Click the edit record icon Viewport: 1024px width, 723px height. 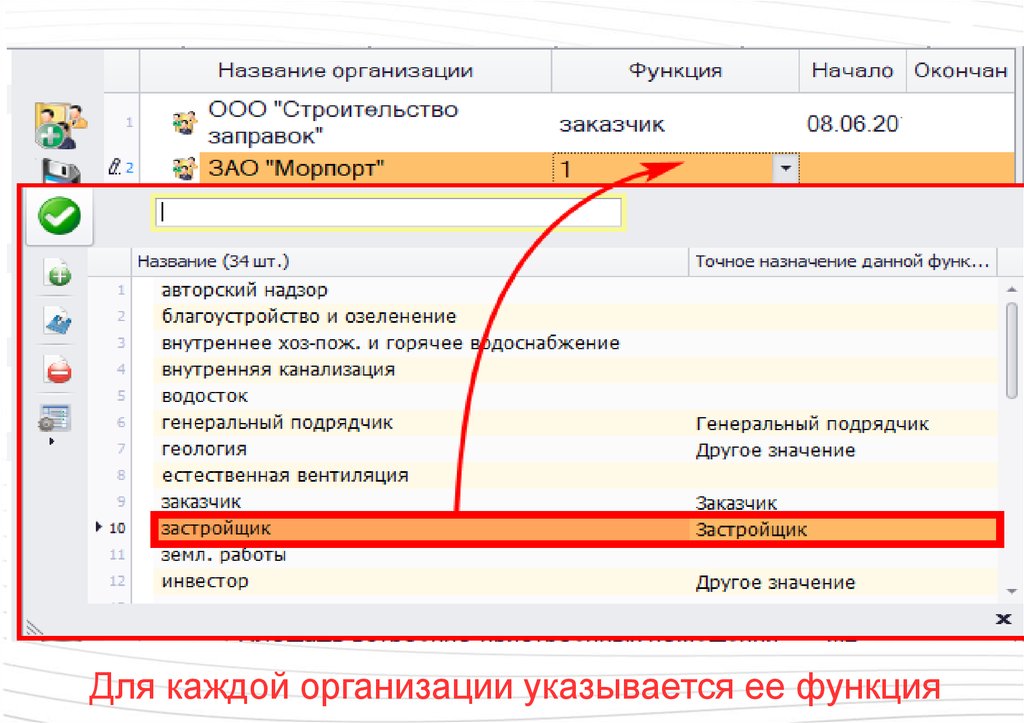(x=58, y=322)
